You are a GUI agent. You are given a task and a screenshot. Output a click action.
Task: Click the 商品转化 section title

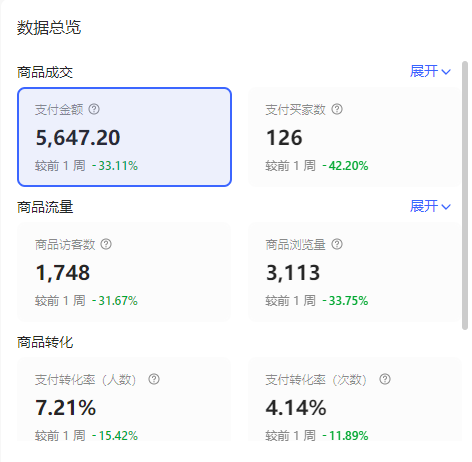[x=45, y=342]
